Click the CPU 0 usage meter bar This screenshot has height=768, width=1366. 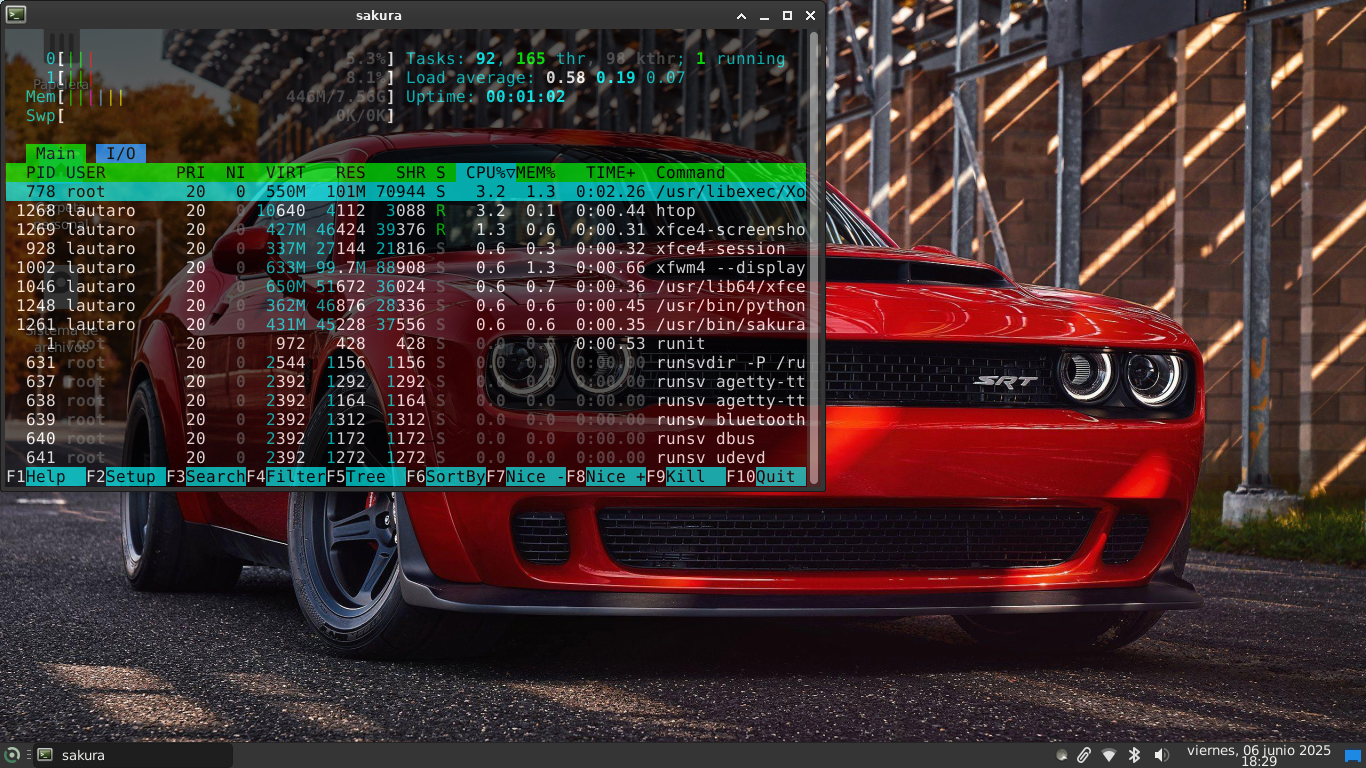click(x=221, y=59)
